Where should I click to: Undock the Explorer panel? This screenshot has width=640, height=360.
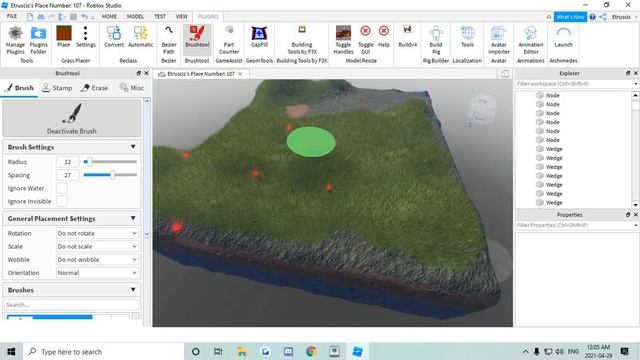(x=628, y=73)
